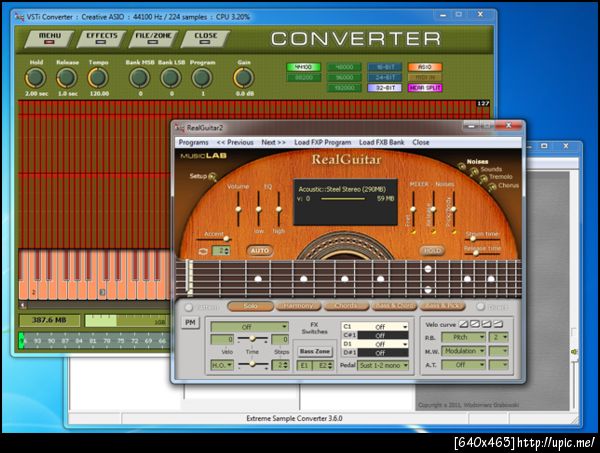Click the << Previous menu item
Screen dimensions: 600x453
click(235, 142)
